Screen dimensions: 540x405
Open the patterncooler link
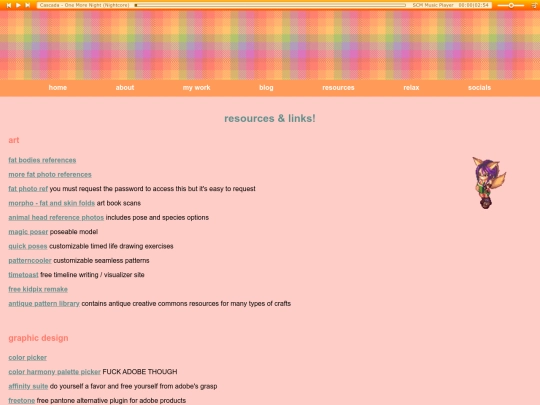[30, 261]
